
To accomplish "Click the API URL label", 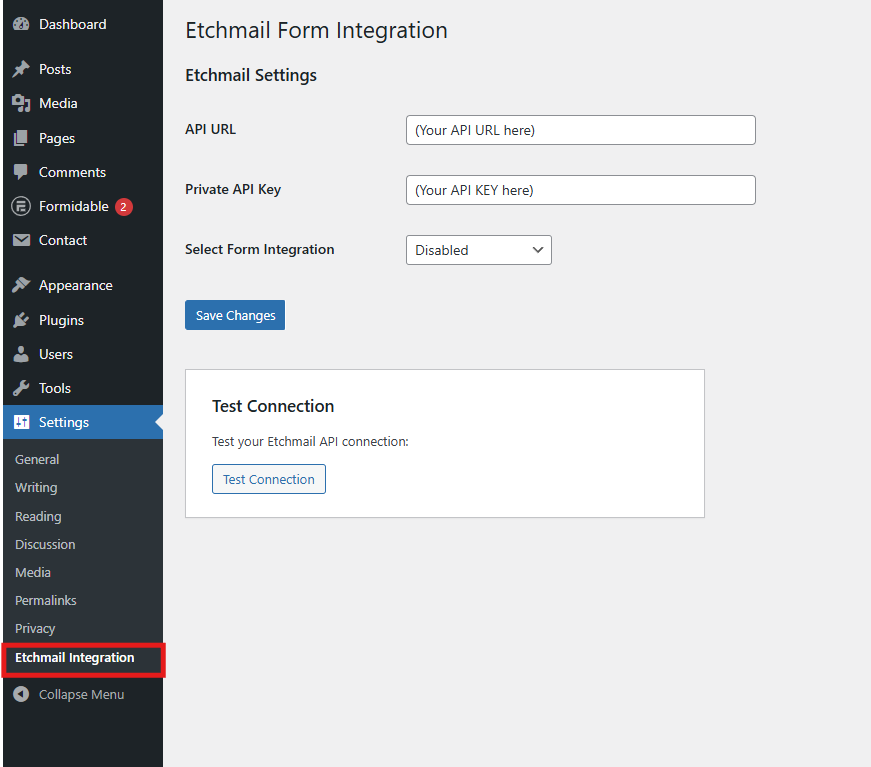I will pyautogui.click(x=211, y=129).
